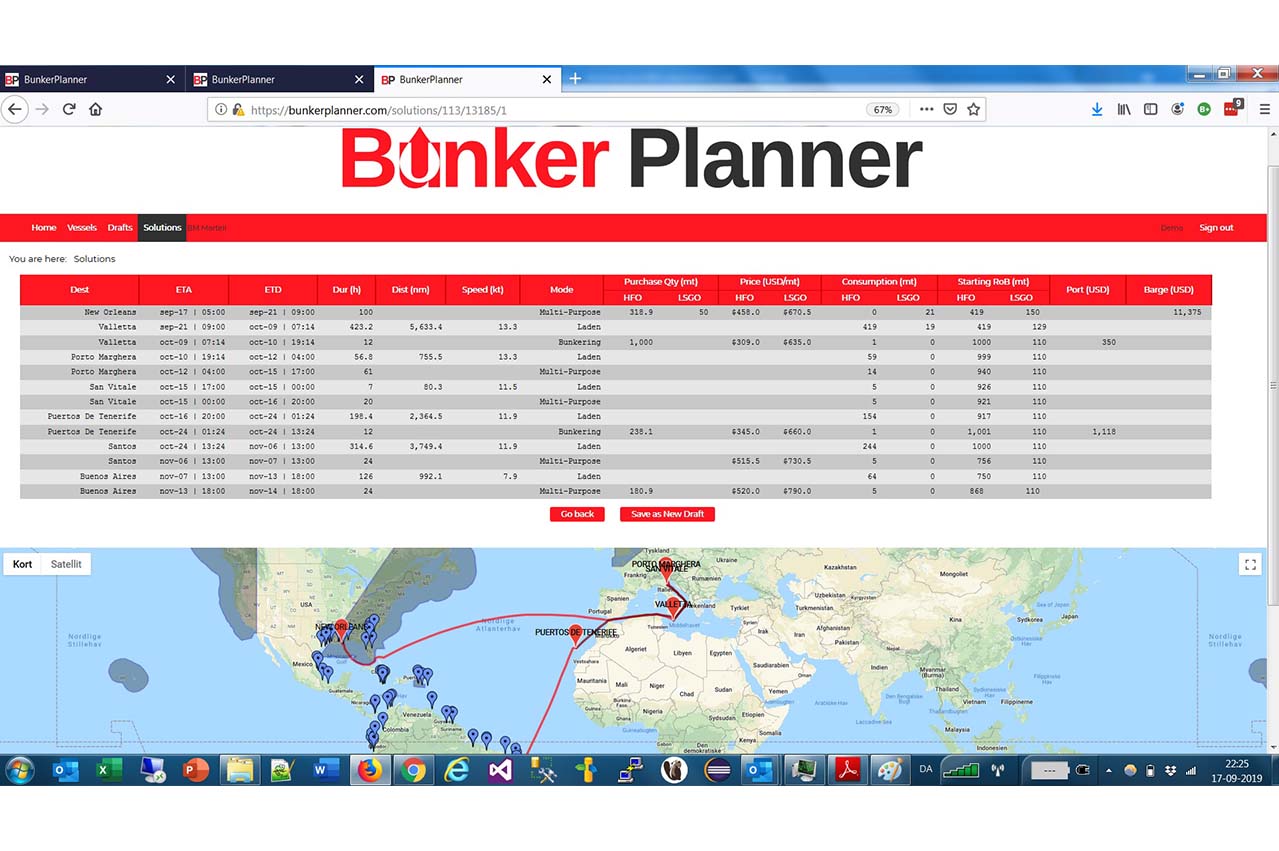Save the page to Pocket
The image size is (1279, 851).
[951, 109]
